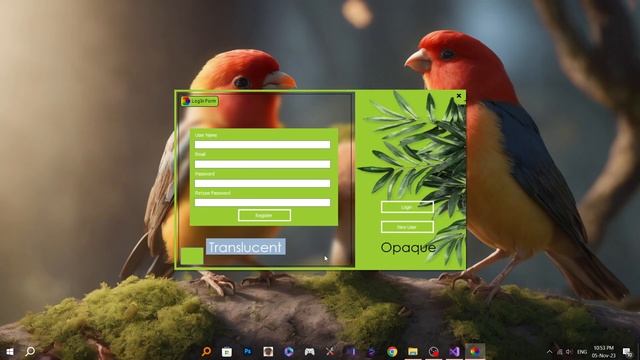The image size is (640, 360).
Task: Expand the hidden system tray icons chevron
Action: tap(549, 352)
